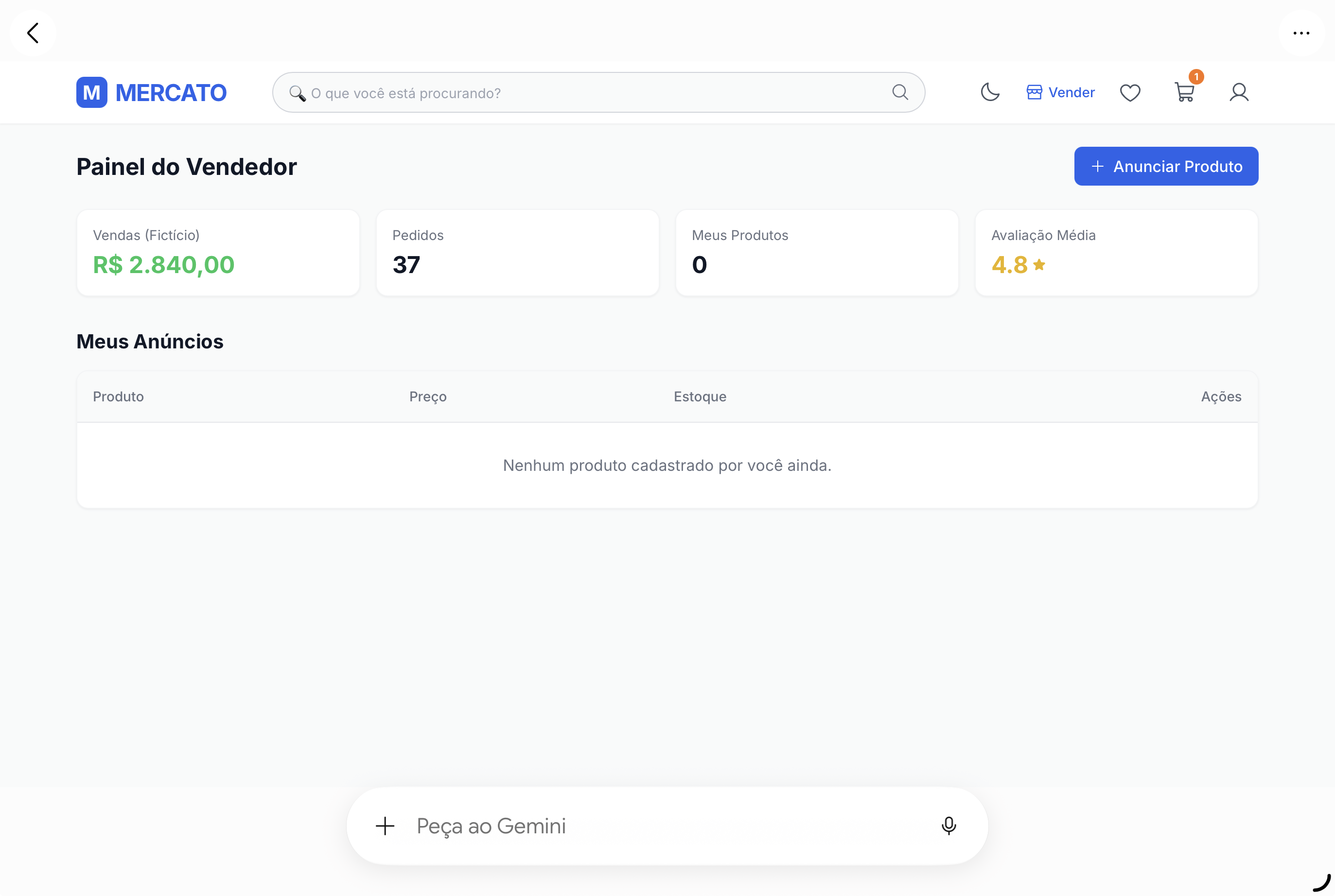
Task: Click the blue M logo icon
Action: 91,93
